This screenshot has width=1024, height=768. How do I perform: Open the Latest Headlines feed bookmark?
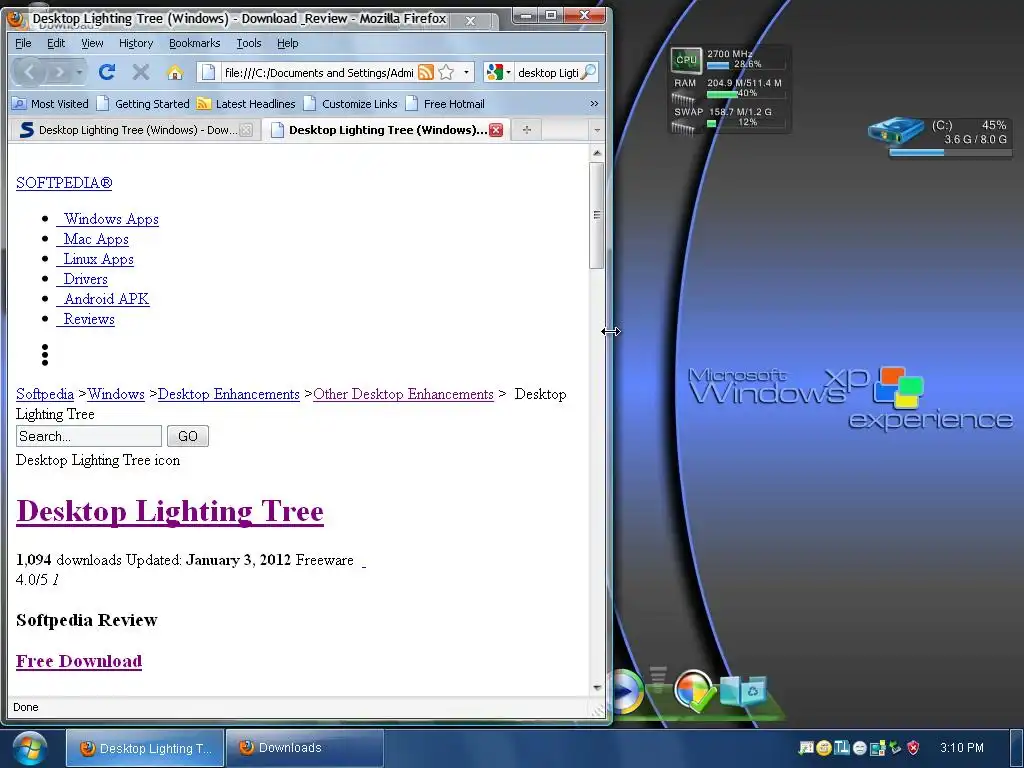(246, 104)
